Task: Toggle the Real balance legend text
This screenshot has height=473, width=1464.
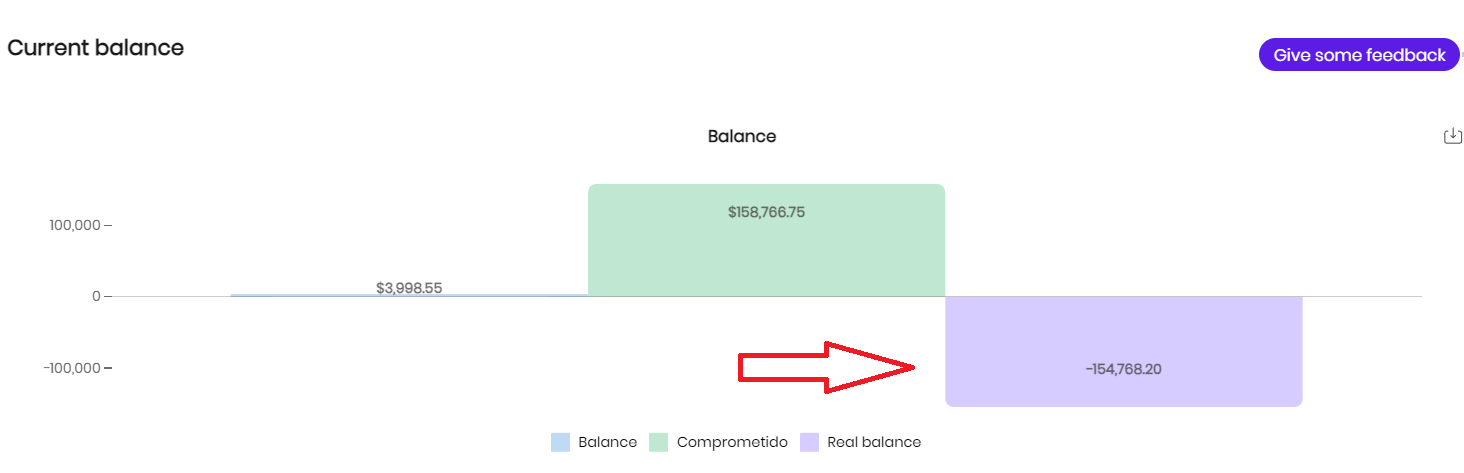Action: 874,442
